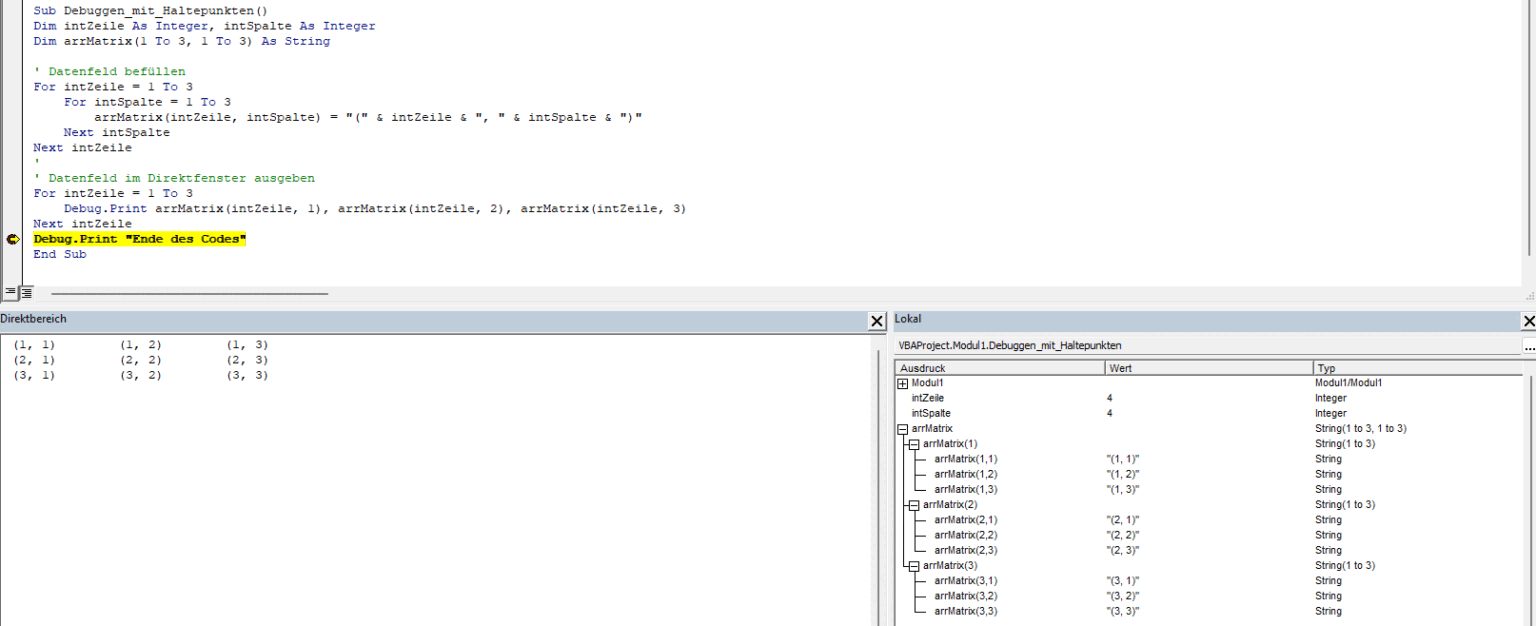The height and width of the screenshot is (626, 1536).
Task: Click the breakpoint indicator beside the highlighted line
Action: point(13,238)
